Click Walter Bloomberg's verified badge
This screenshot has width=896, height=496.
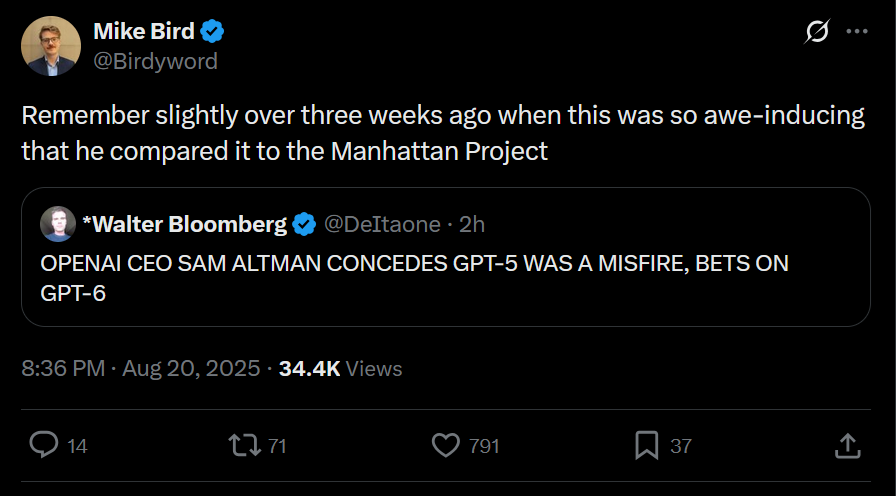(x=305, y=224)
